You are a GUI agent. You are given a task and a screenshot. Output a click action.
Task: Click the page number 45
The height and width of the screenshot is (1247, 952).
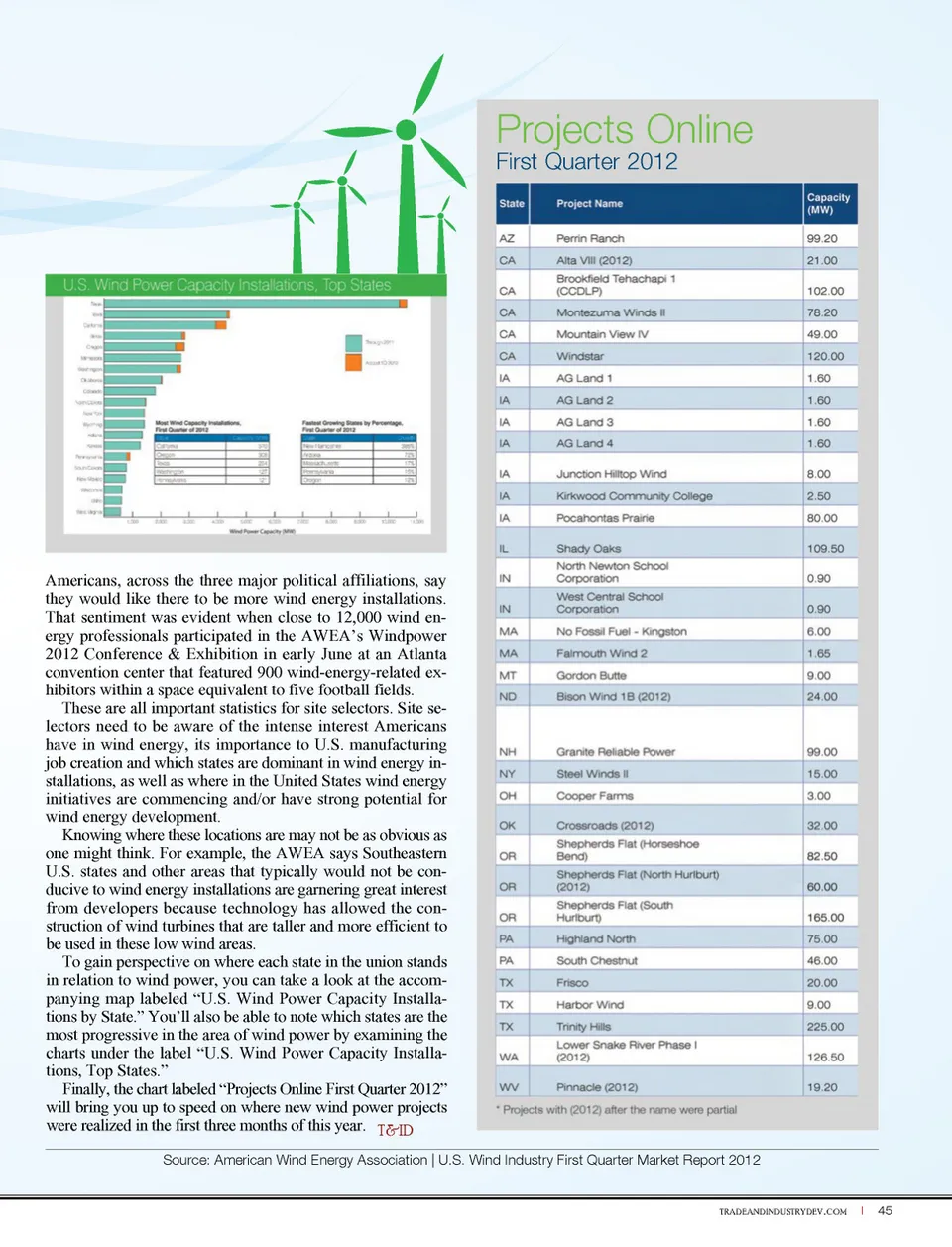click(885, 1210)
